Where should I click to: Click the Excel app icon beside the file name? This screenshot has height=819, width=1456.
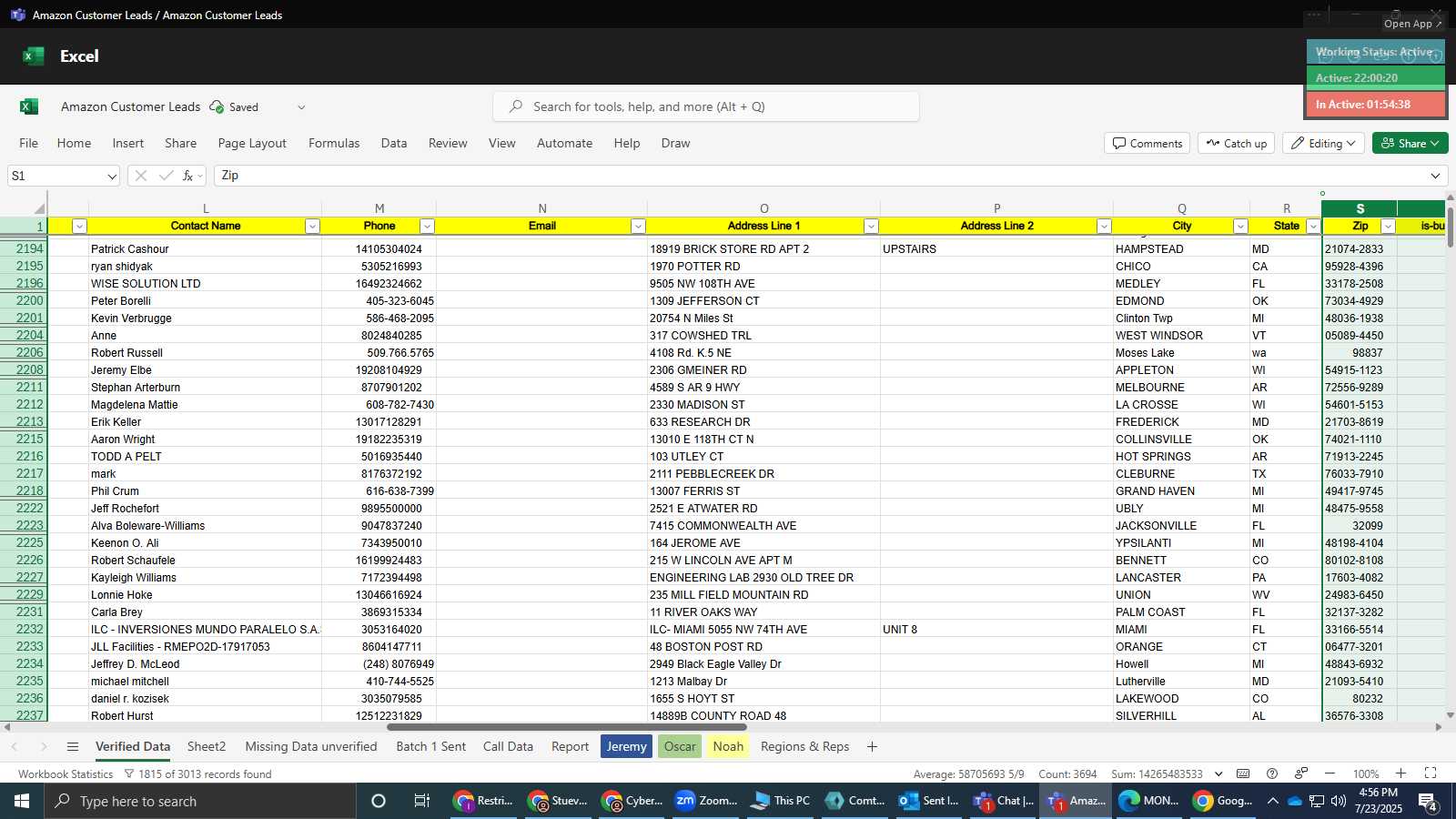[x=29, y=106]
